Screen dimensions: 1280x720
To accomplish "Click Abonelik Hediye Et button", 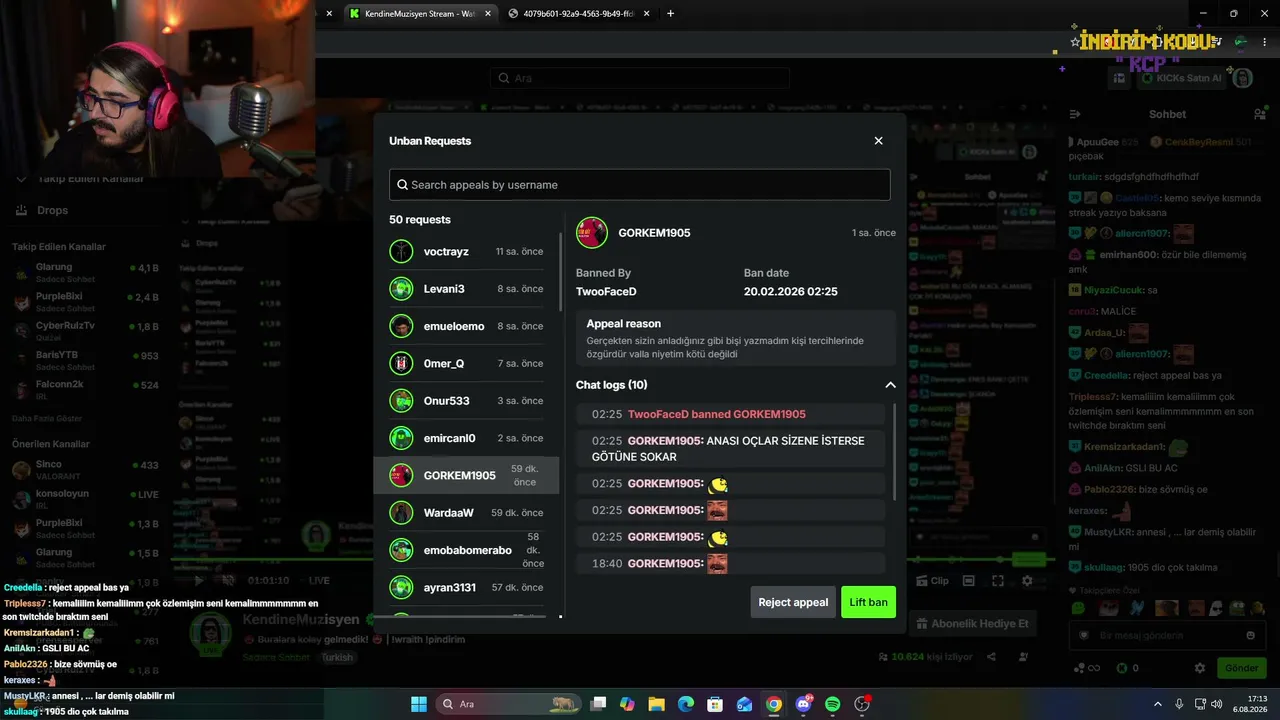I will tap(971, 624).
